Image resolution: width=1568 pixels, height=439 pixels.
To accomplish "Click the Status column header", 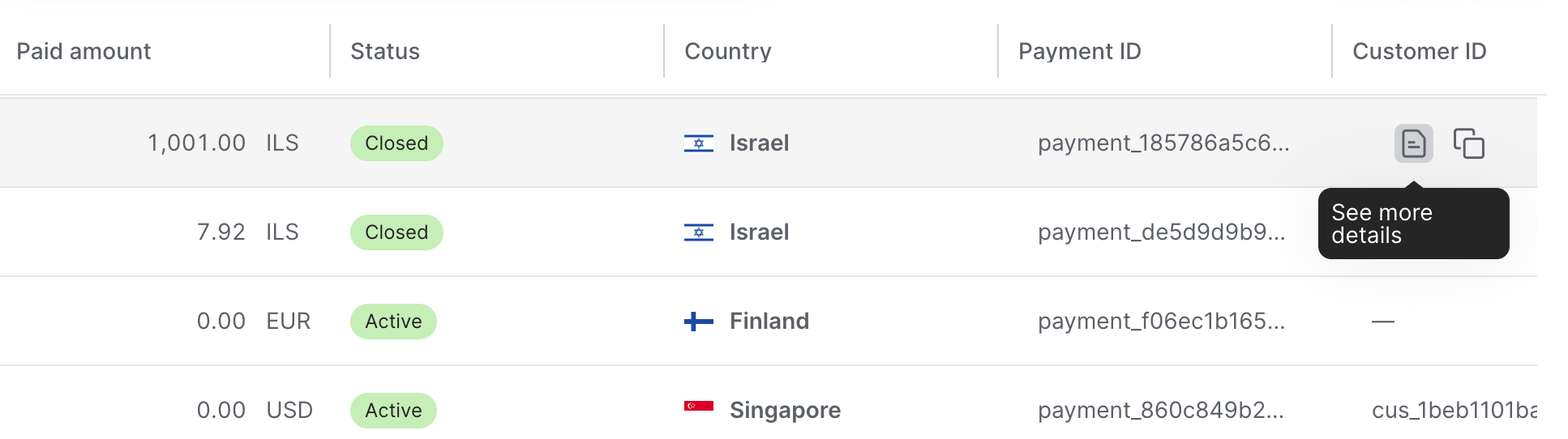I will [x=385, y=52].
